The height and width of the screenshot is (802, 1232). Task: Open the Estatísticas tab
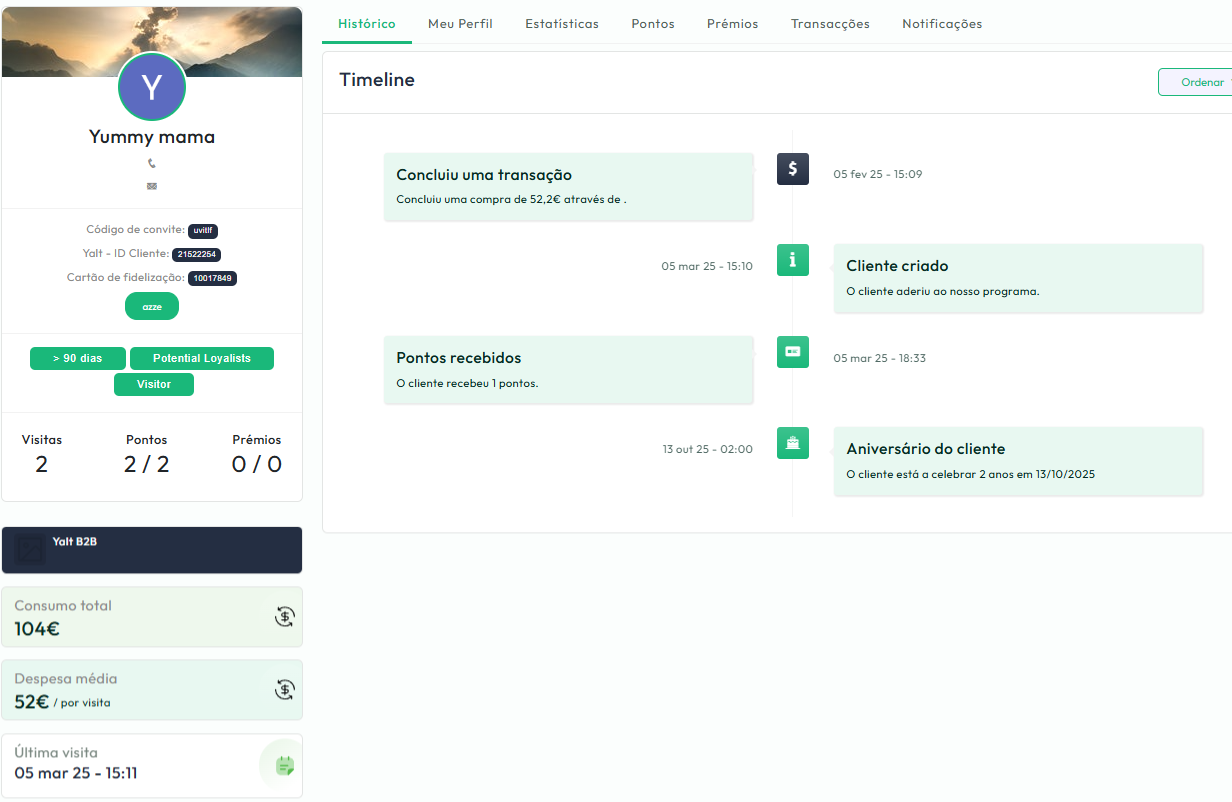pos(562,24)
